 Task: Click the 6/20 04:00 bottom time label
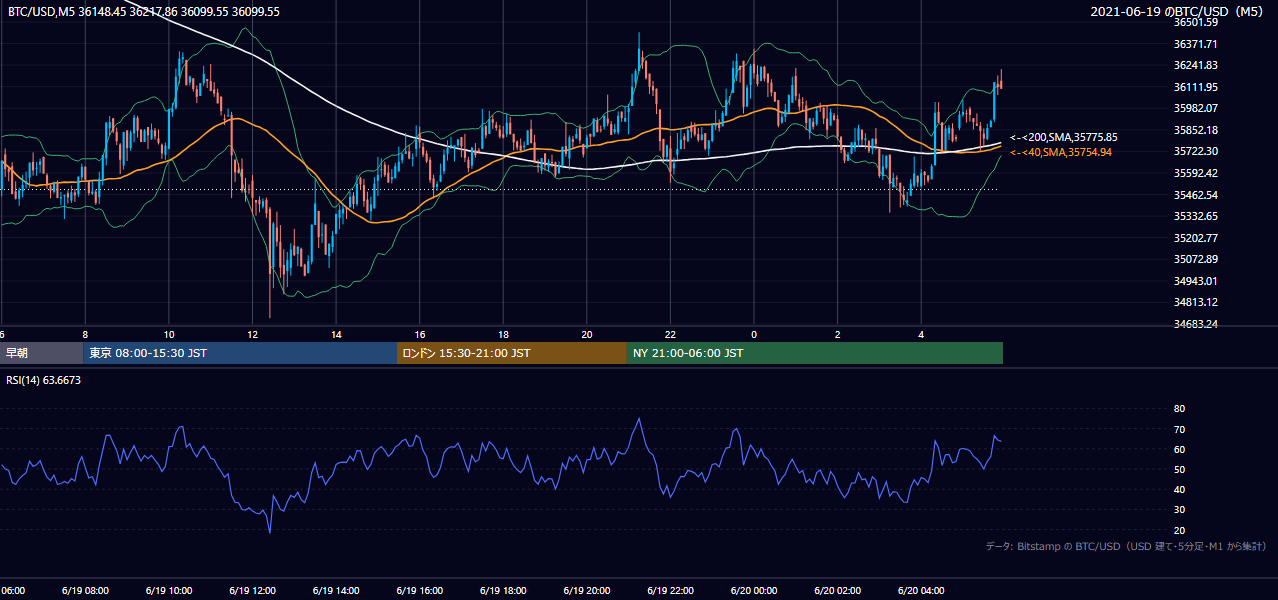tap(921, 590)
